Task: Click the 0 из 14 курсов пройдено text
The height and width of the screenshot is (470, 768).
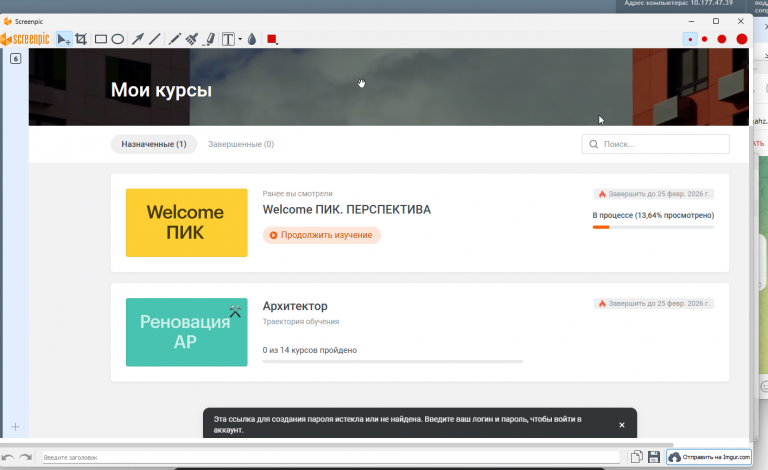Action: [x=310, y=350]
